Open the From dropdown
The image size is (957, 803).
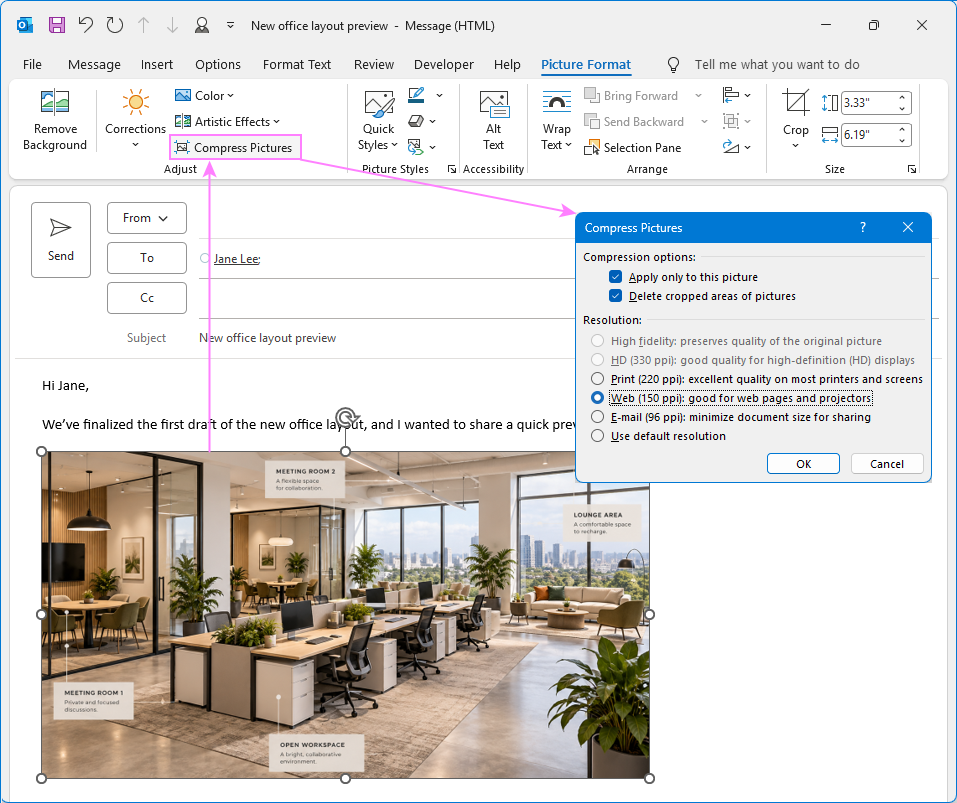point(146,218)
